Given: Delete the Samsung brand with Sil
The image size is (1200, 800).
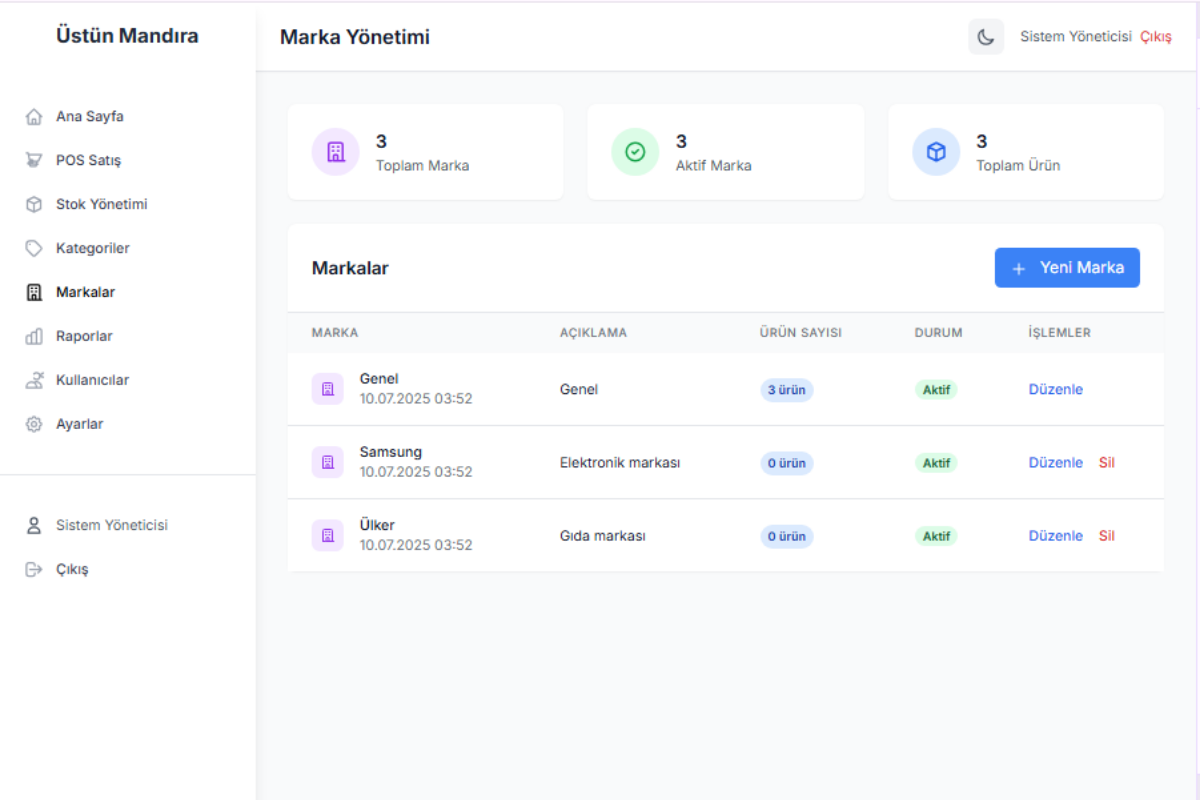Looking at the screenshot, I should pos(1106,463).
